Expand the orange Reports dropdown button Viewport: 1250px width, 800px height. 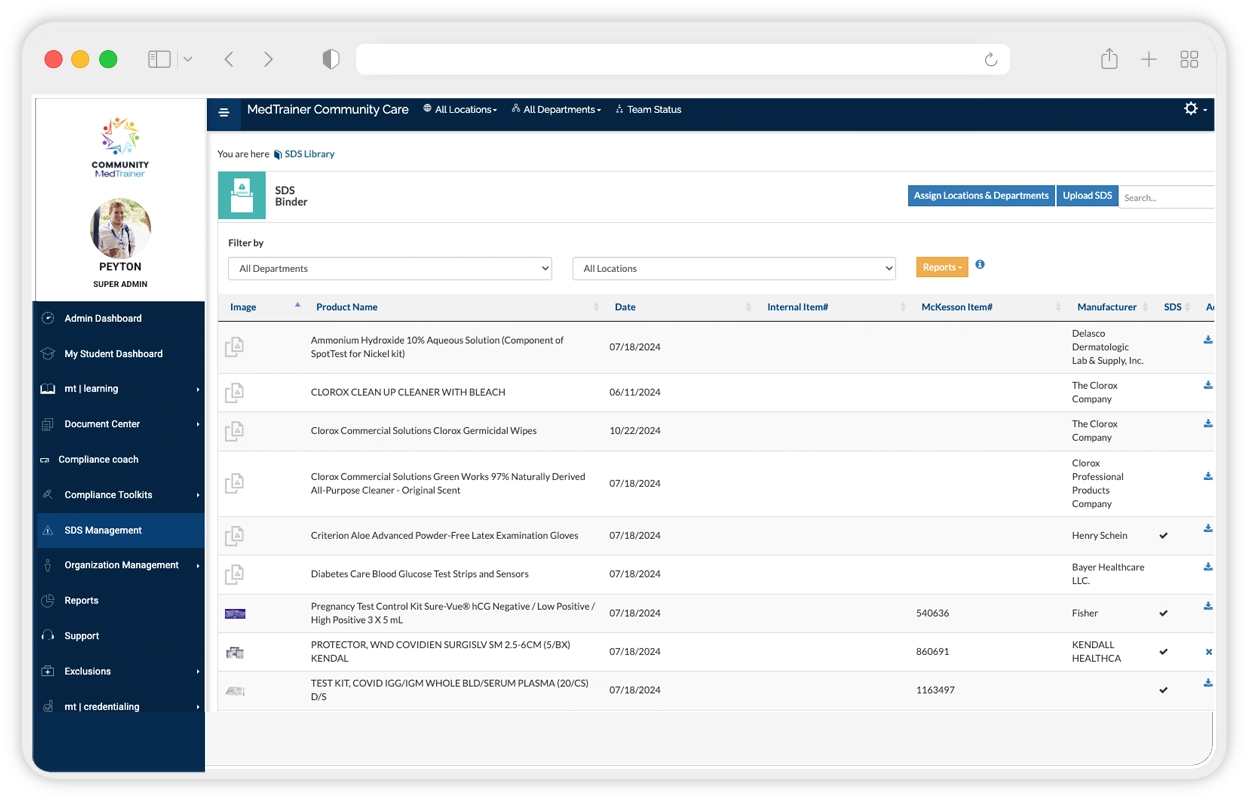(942, 267)
